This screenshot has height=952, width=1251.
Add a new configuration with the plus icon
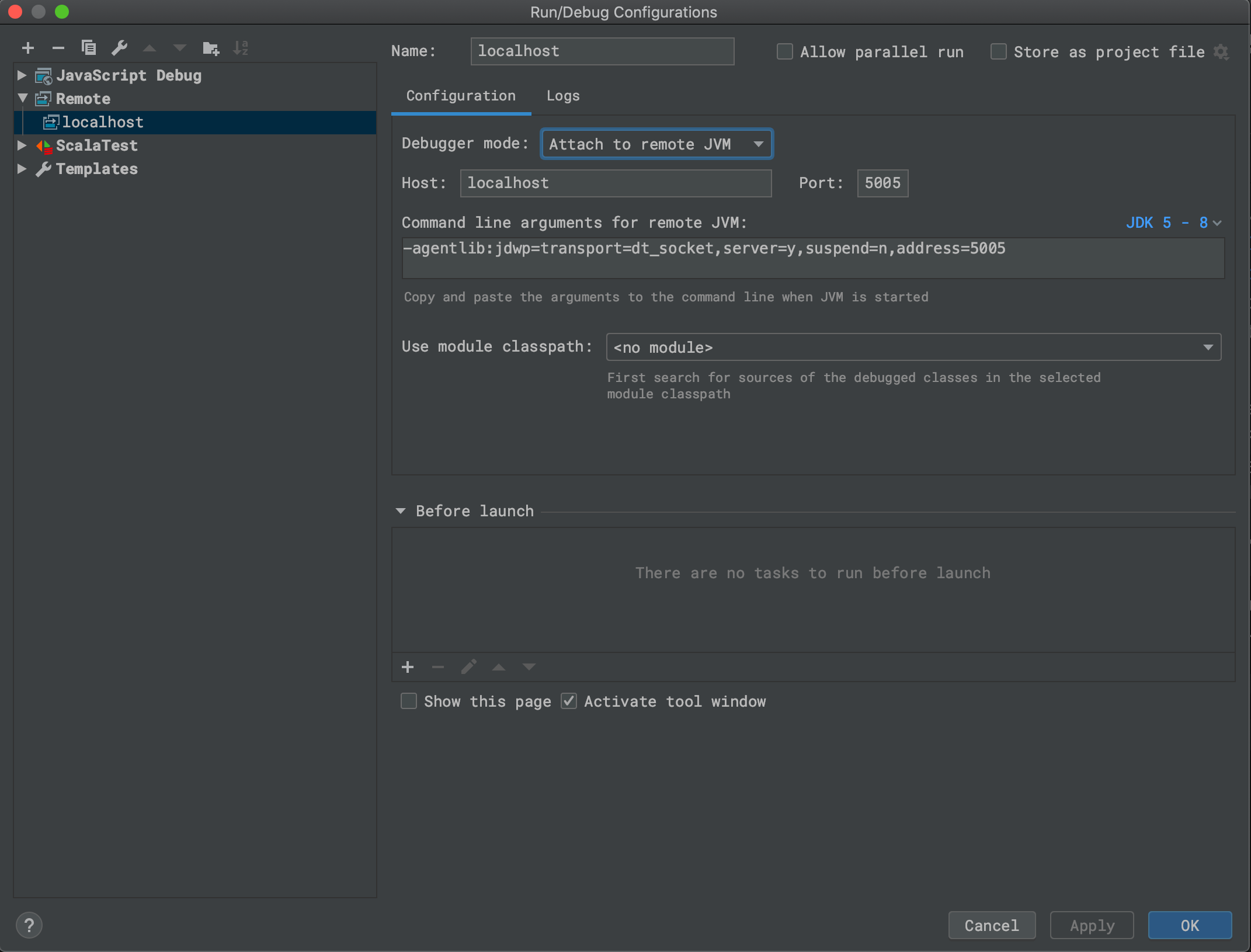(x=28, y=48)
